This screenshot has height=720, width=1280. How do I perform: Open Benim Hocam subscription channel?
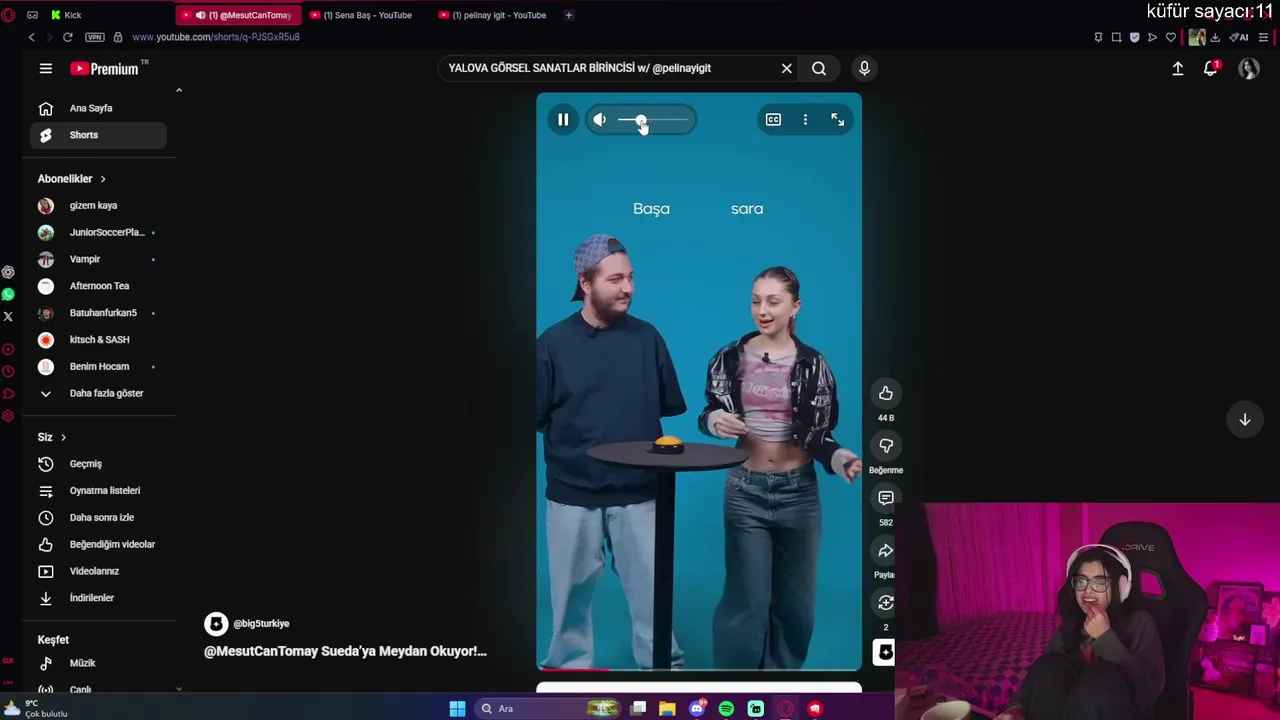point(98,366)
